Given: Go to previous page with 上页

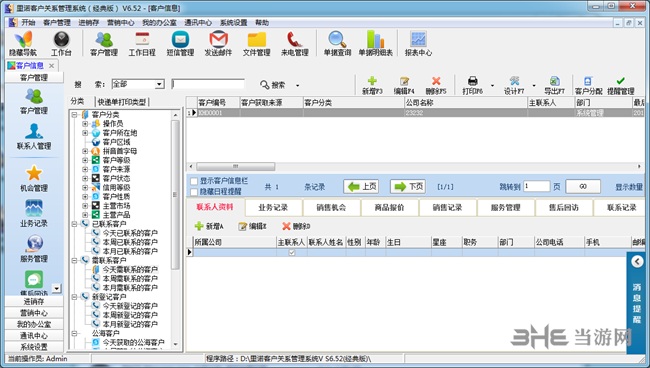Looking at the screenshot, I should tap(361, 186).
